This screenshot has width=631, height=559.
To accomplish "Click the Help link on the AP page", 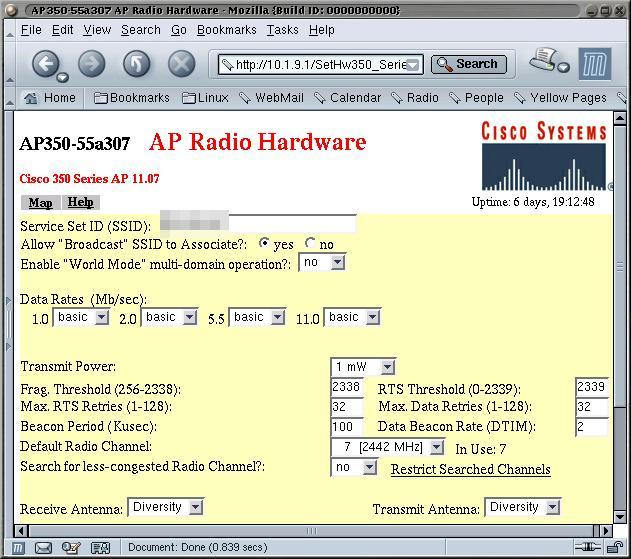I will (80, 202).
